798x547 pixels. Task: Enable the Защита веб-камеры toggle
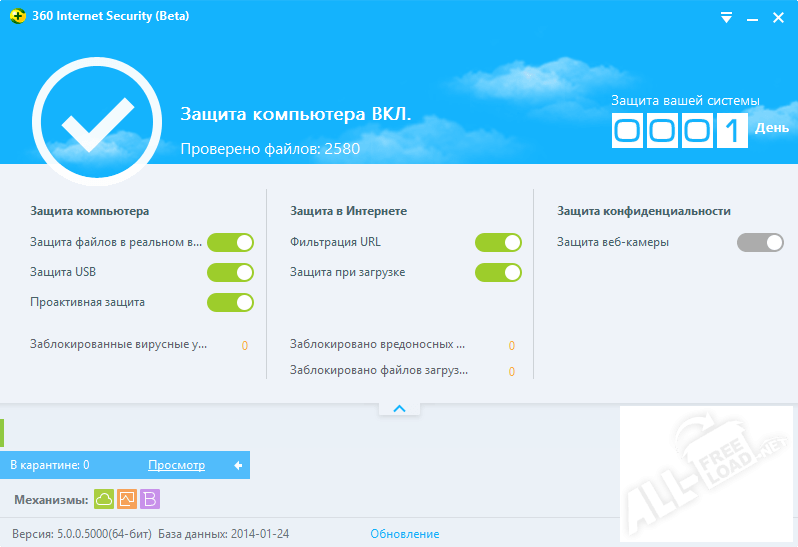(x=760, y=242)
